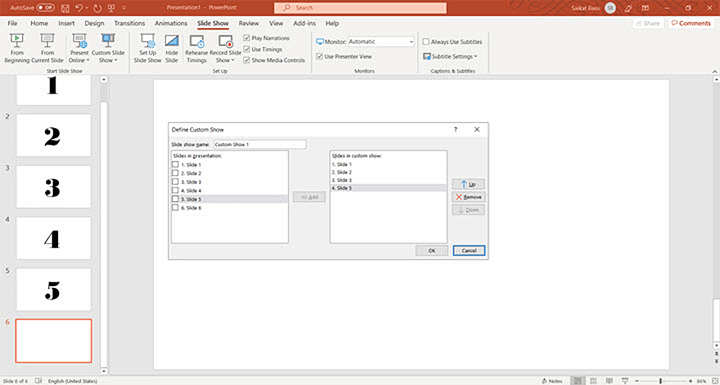The height and width of the screenshot is (385, 720).
Task: Open the Undo history dropdown arrow
Action: [86, 8]
